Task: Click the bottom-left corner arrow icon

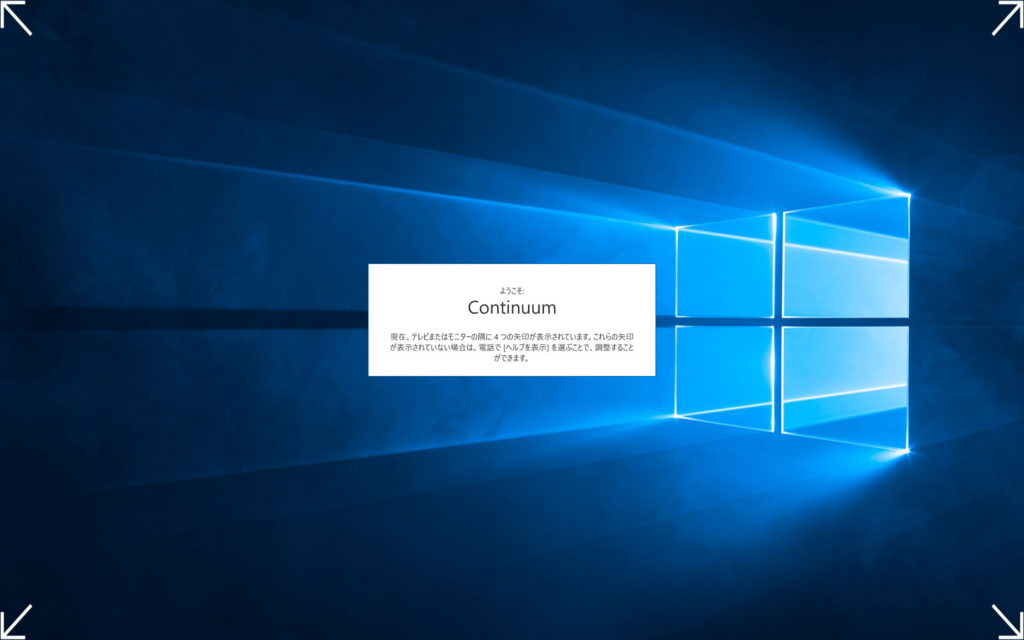Action: (16, 622)
